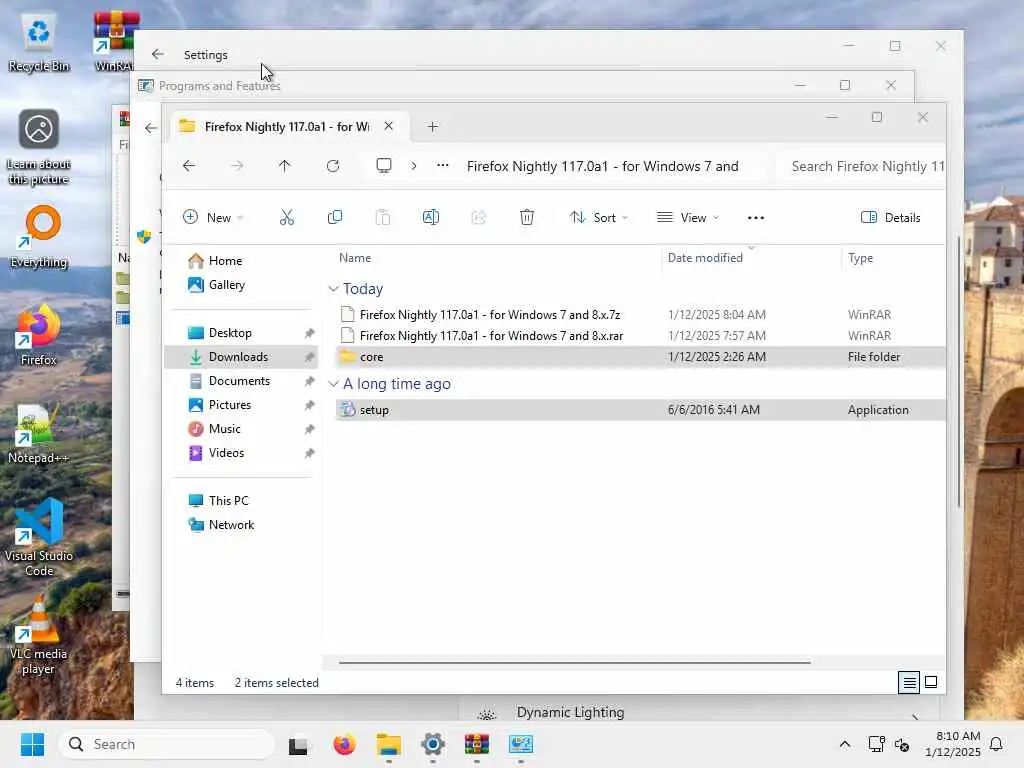The height and width of the screenshot is (768, 1024).
Task: Select the setup application file
Action: [640, 410]
